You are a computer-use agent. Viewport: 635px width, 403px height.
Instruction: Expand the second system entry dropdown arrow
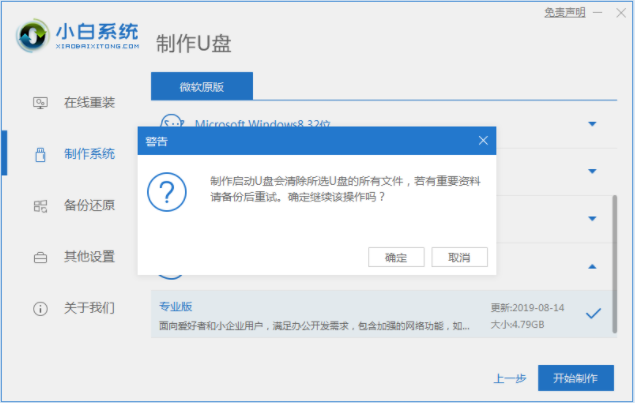pyautogui.click(x=592, y=170)
